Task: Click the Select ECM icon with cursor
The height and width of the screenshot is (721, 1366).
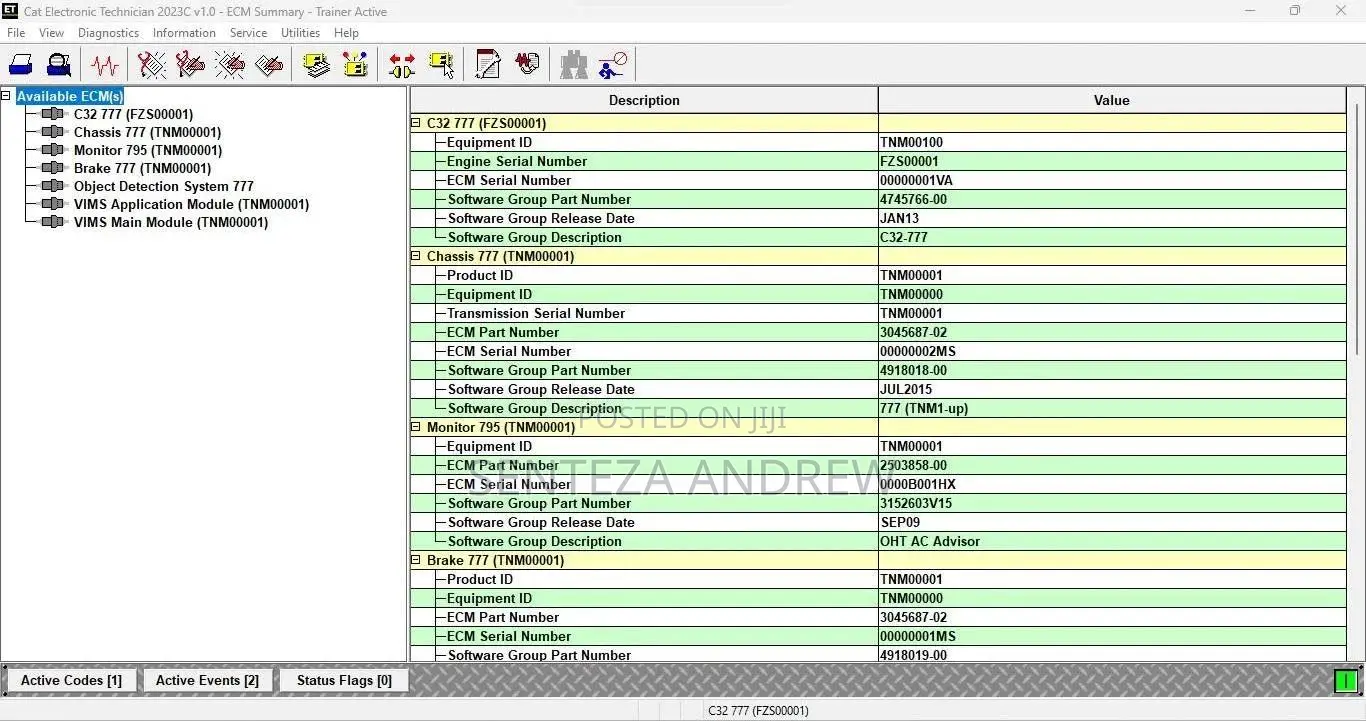Action: (441, 65)
